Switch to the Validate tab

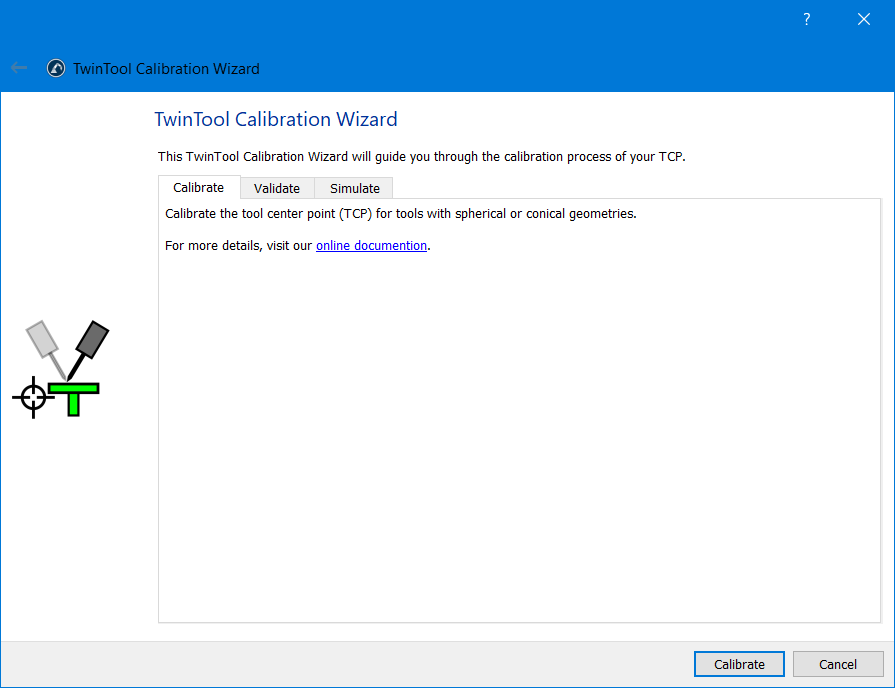(277, 188)
